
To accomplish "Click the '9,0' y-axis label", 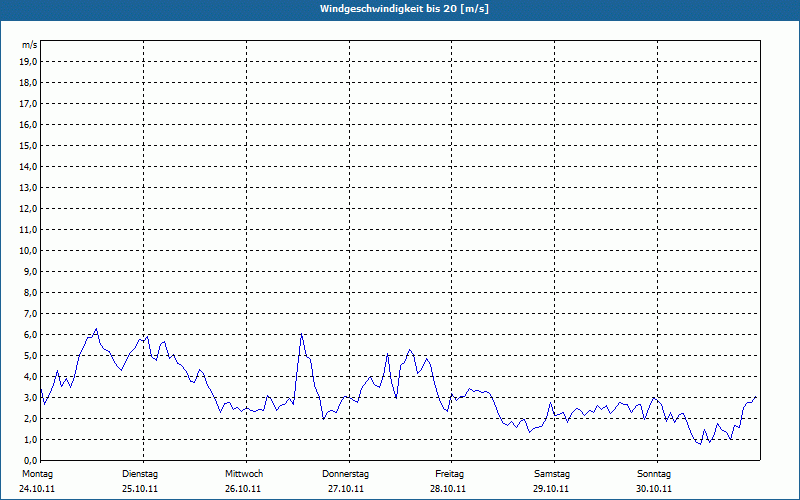I will (30, 271).
